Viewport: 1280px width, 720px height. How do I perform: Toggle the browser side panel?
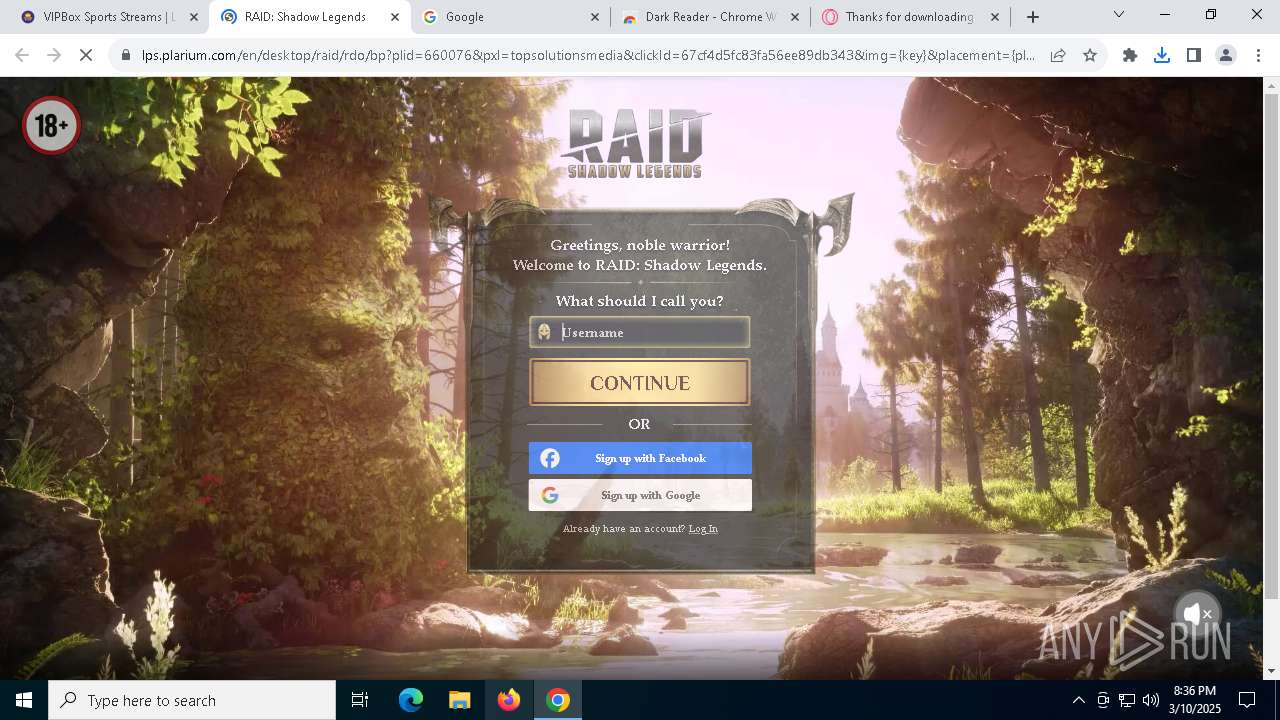[x=1194, y=55]
